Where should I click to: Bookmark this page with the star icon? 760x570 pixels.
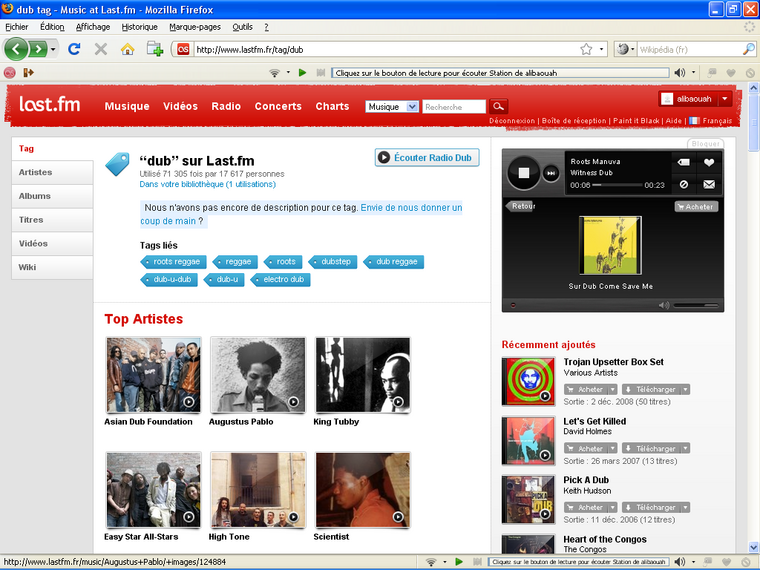coord(586,49)
